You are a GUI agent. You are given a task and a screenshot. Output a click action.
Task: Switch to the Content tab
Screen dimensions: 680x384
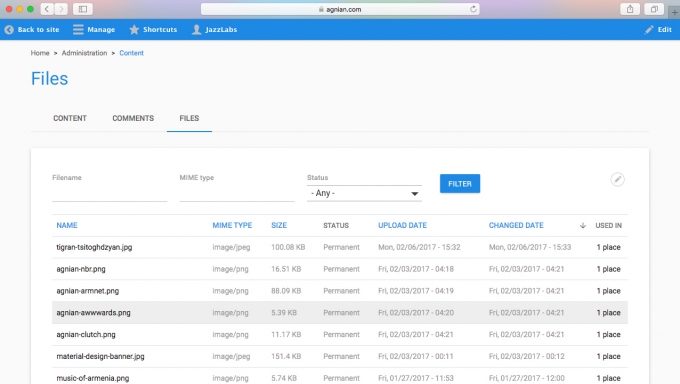pyautogui.click(x=70, y=118)
